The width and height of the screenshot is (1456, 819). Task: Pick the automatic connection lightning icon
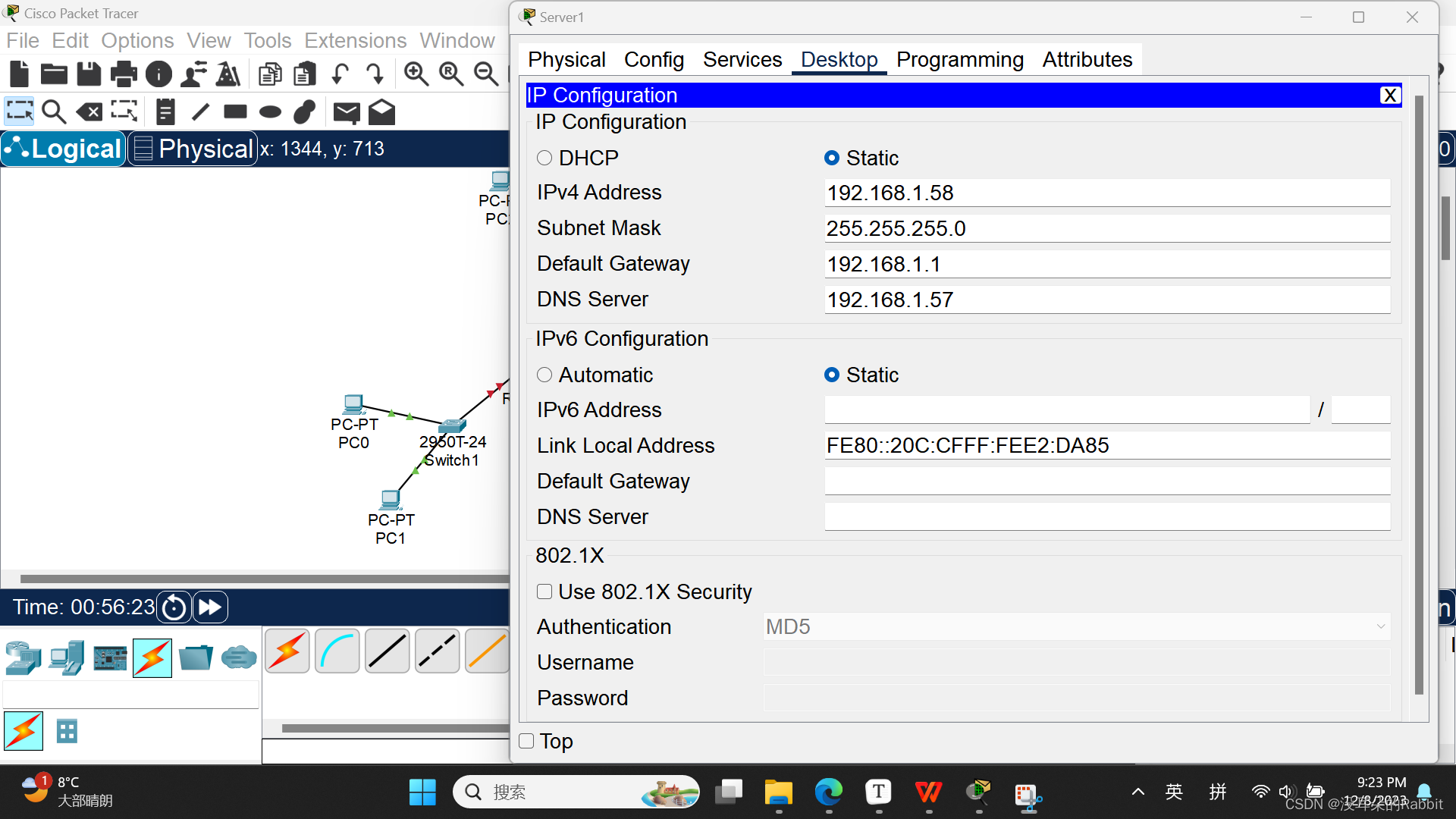(x=287, y=651)
